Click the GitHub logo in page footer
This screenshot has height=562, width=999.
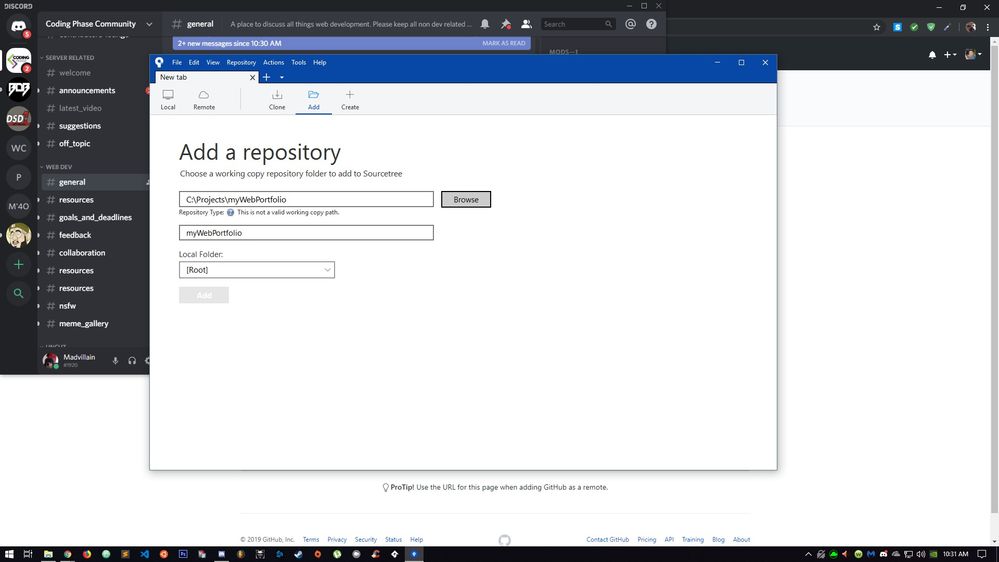(505, 540)
